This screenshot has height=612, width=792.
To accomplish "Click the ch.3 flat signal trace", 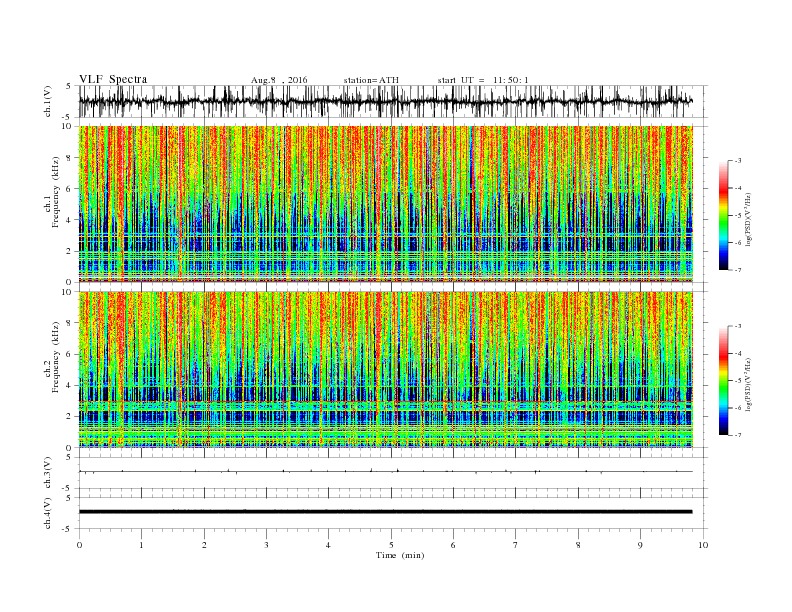I will tap(386, 471).
